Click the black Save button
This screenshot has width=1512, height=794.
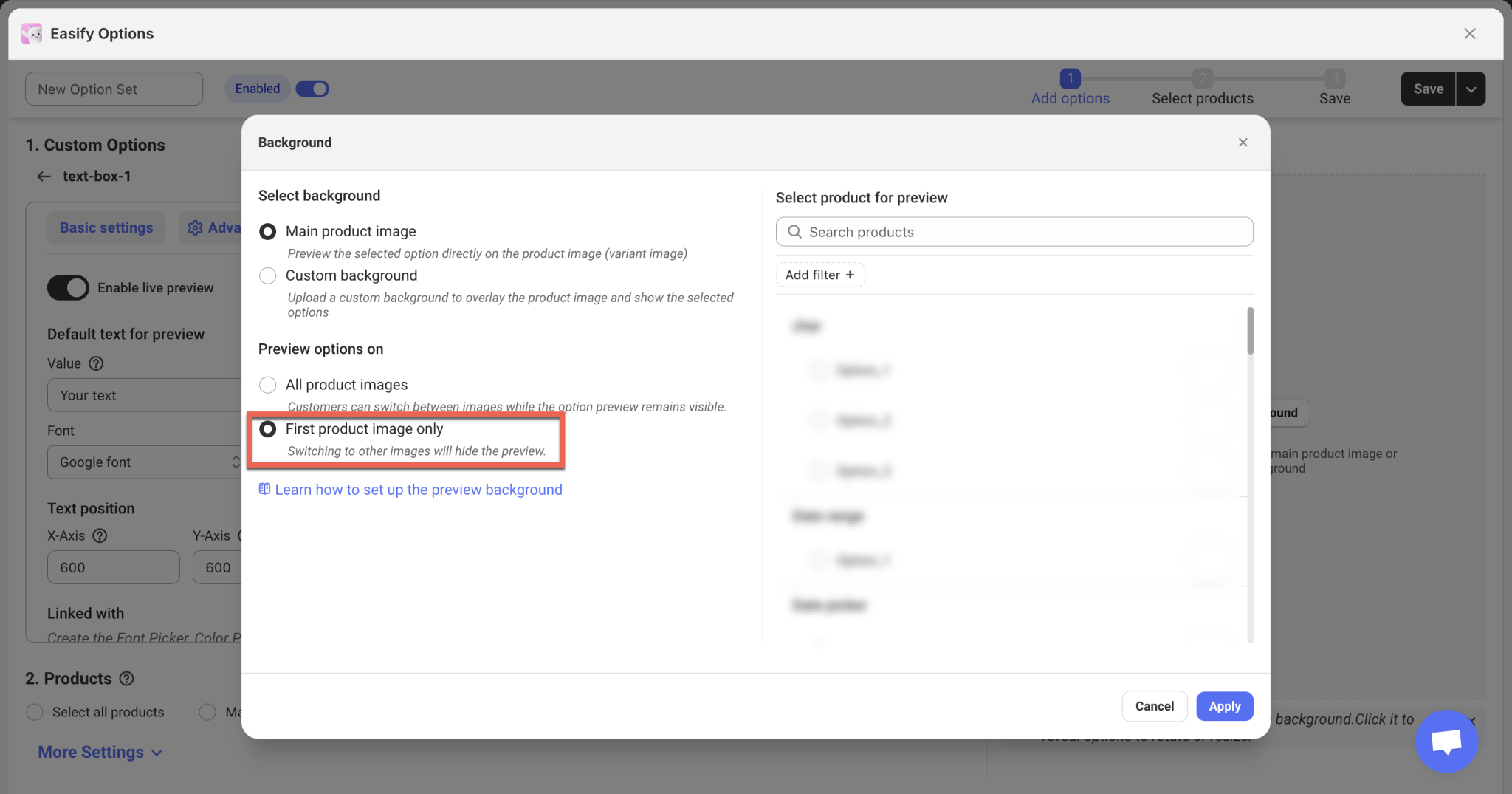click(x=1428, y=89)
